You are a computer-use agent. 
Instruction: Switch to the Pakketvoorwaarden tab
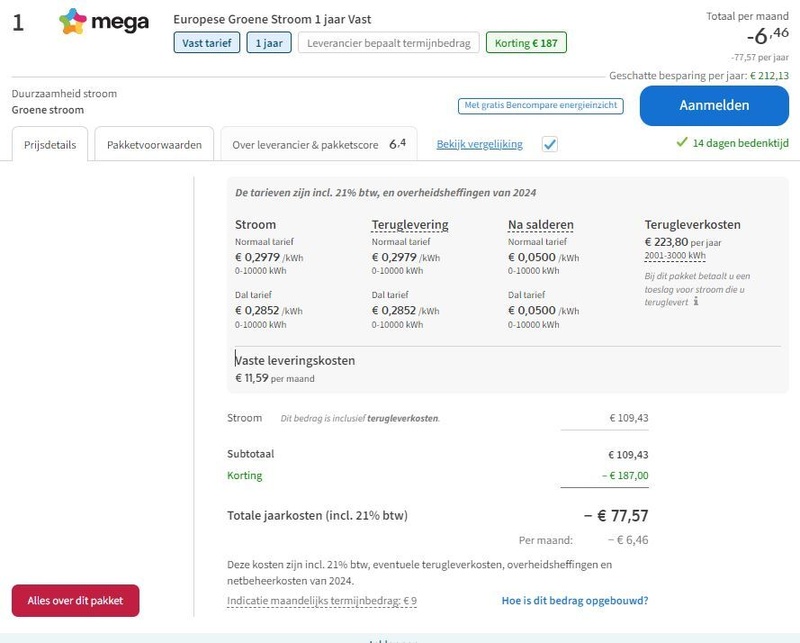pyautogui.click(x=154, y=144)
